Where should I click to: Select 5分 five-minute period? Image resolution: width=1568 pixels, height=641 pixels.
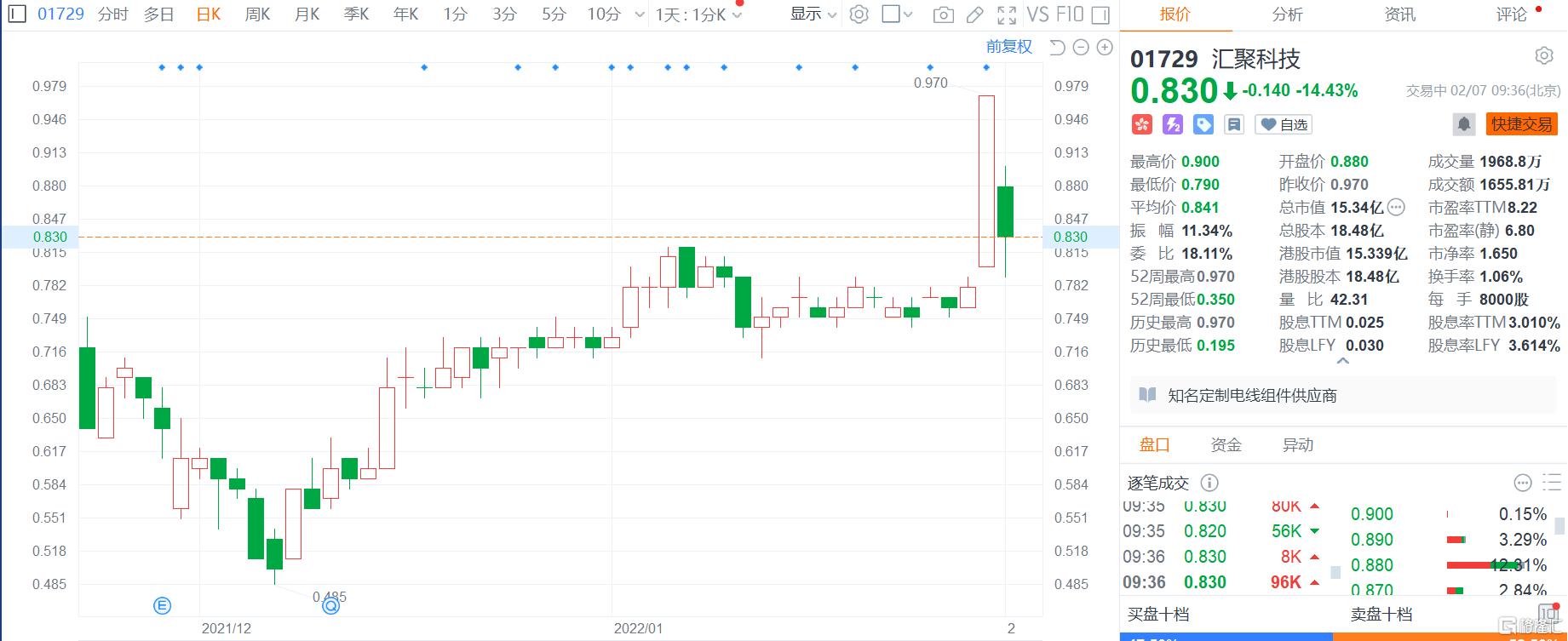(x=554, y=14)
